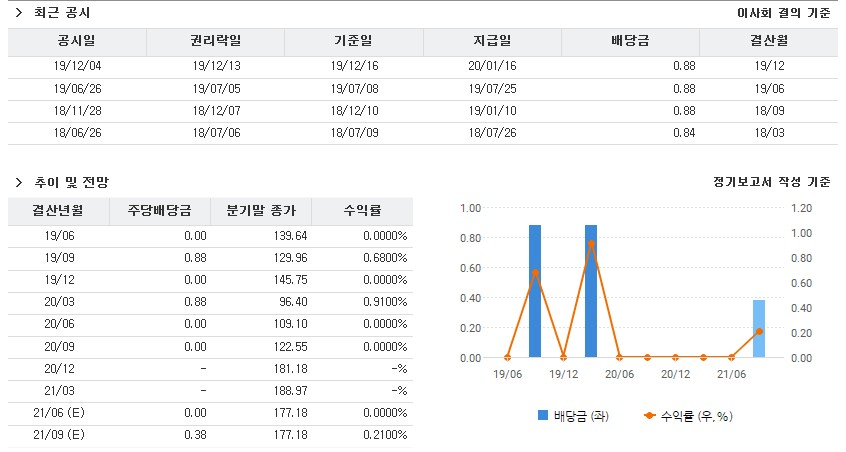846x452 pixels.
Task: Click the 정기보고서 작성 기준 note
Action: tap(772, 182)
